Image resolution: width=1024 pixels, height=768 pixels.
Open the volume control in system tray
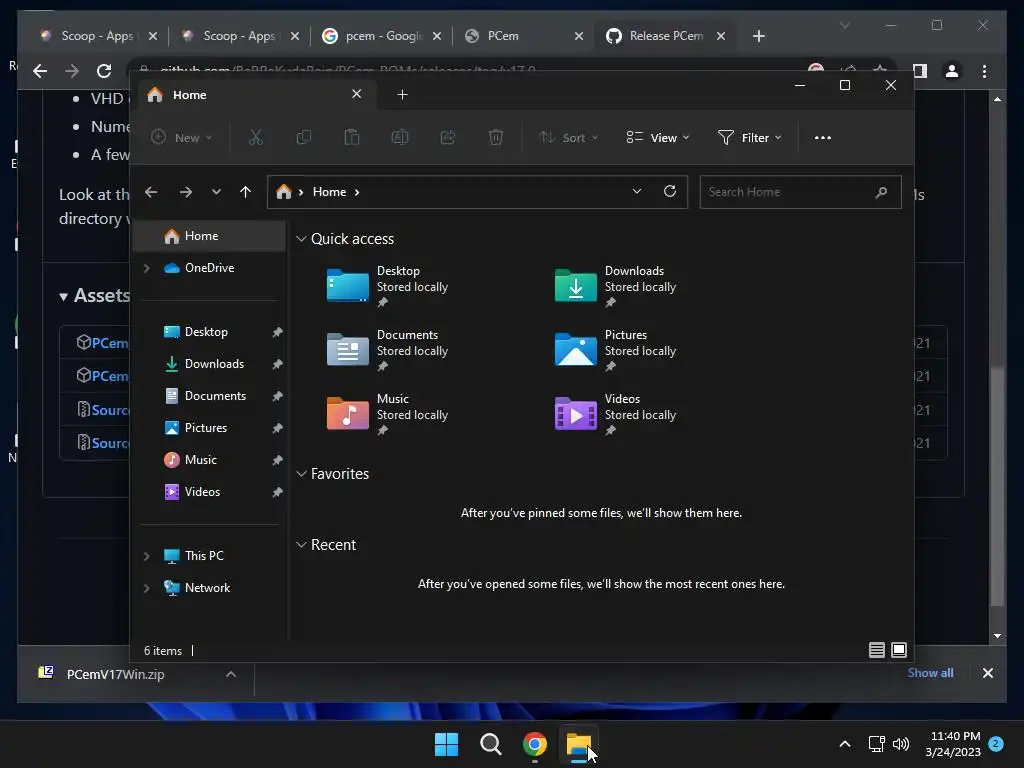901,744
